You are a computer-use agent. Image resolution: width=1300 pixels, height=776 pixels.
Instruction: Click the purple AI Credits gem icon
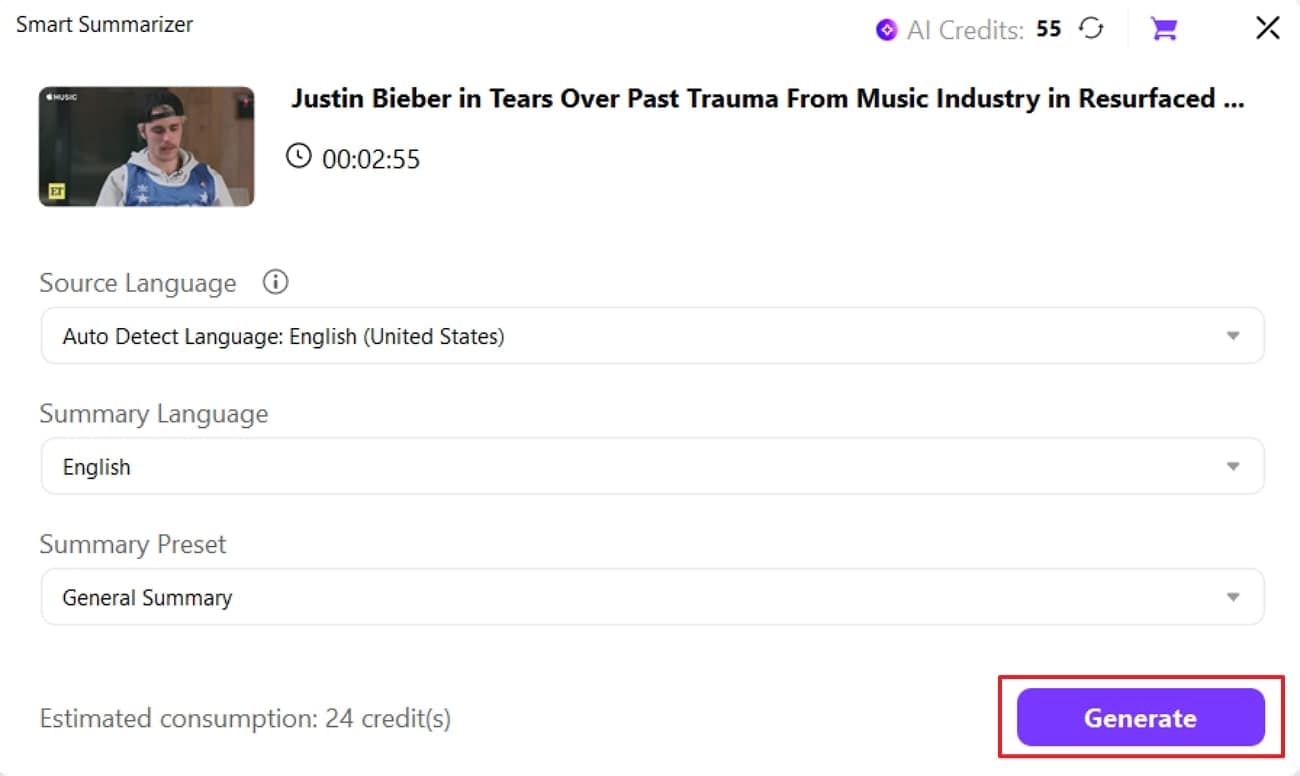[886, 30]
